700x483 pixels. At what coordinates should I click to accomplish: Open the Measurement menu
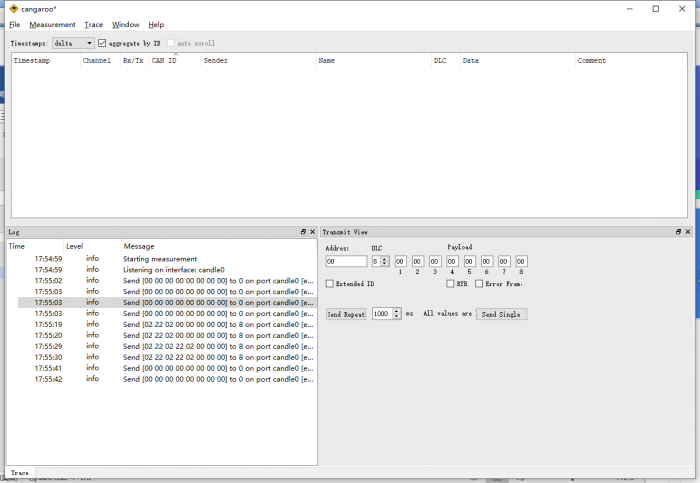point(52,25)
